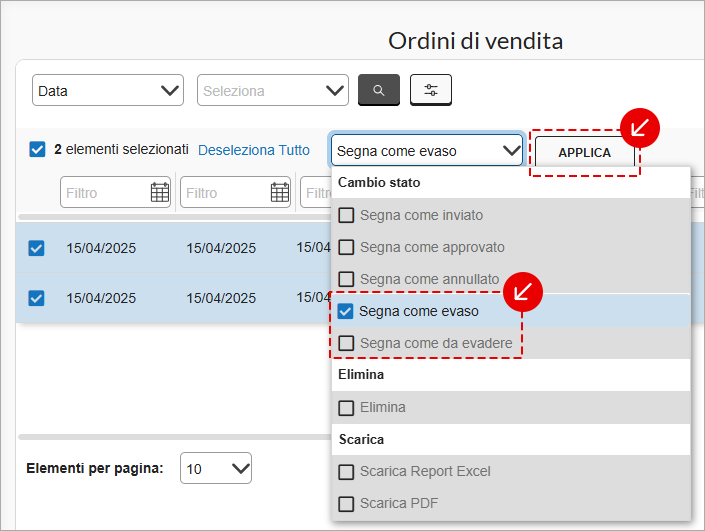
Task: Open the Data dropdown
Action: tap(108, 90)
